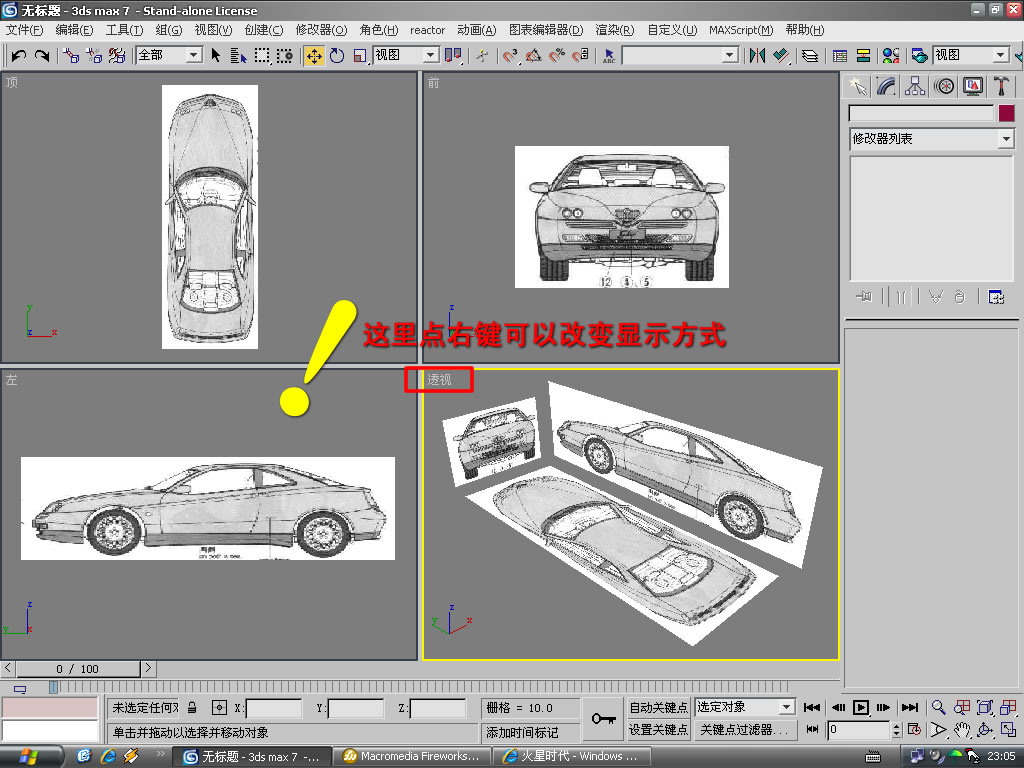Switch to the Utilities hammer tab
Viewport: 1024px width, 768px height.
coord(1001,86)
